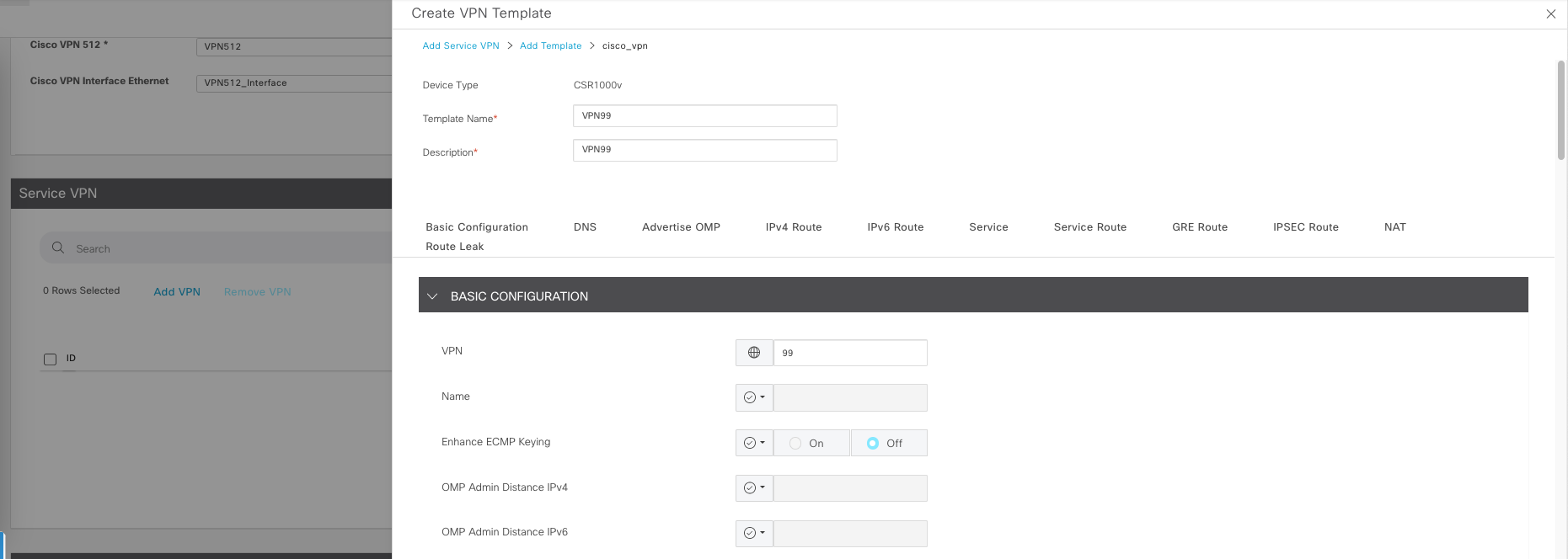Image resolution: width=1568 pixels, height=559 pixels.
Task: Tick the ID column header checkbox
Action: 50,359
